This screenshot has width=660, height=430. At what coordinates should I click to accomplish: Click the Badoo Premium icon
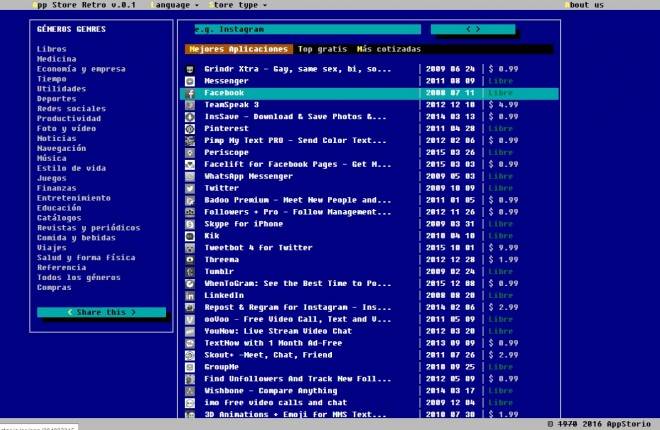click(x=190, y=201)
